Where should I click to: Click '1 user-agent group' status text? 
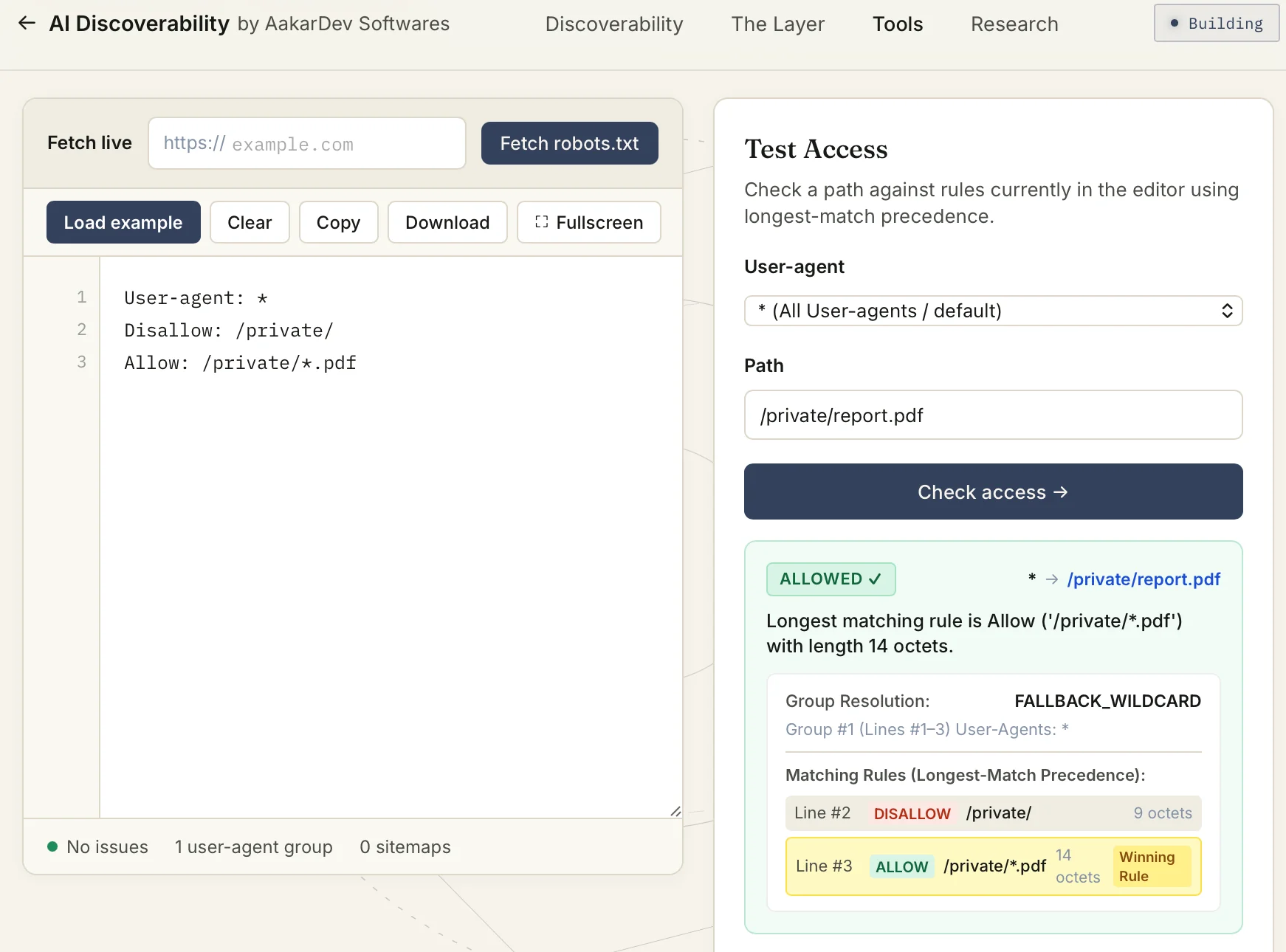coord(253,846)
